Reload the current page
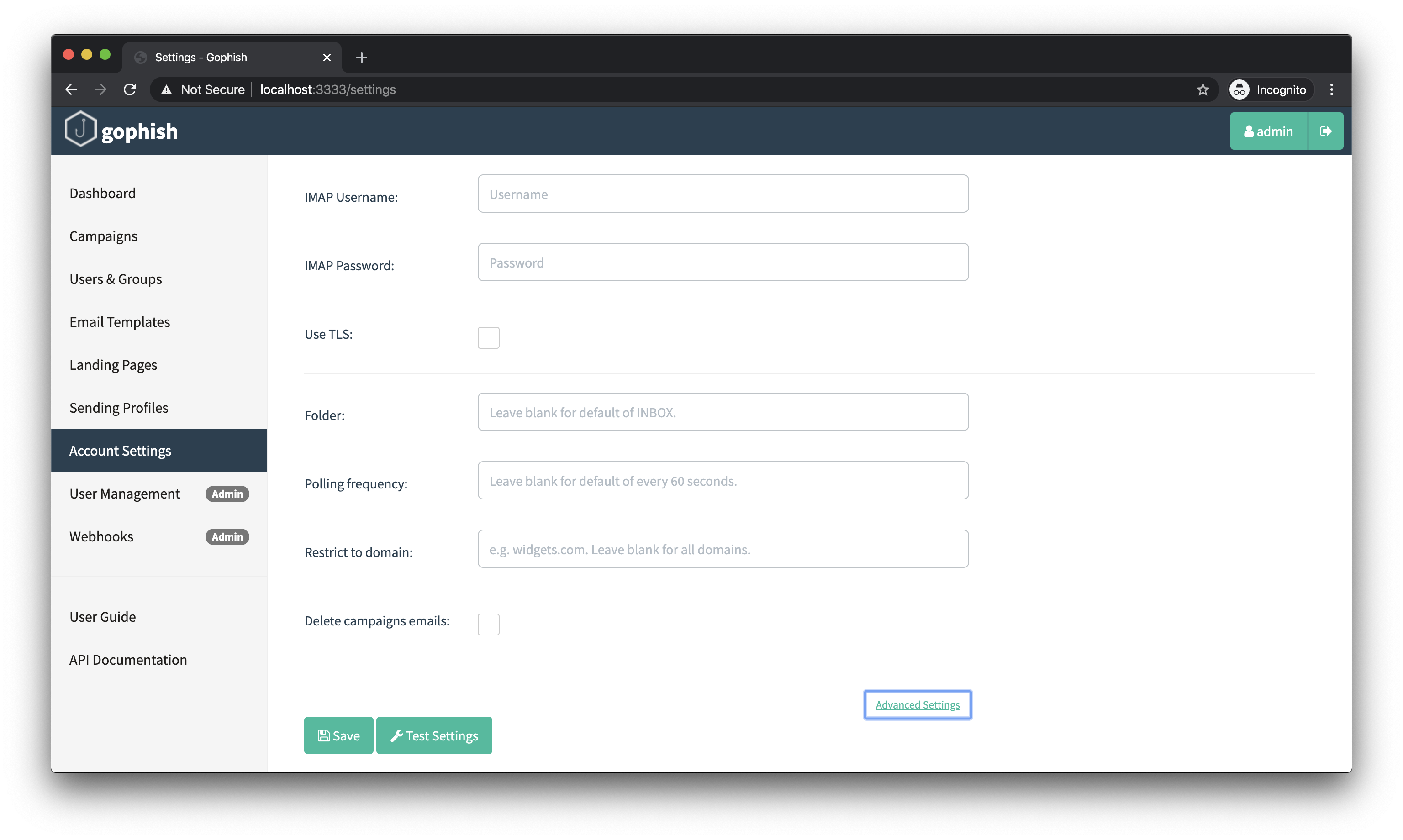Screen dimensions: 1403x840 130,89
